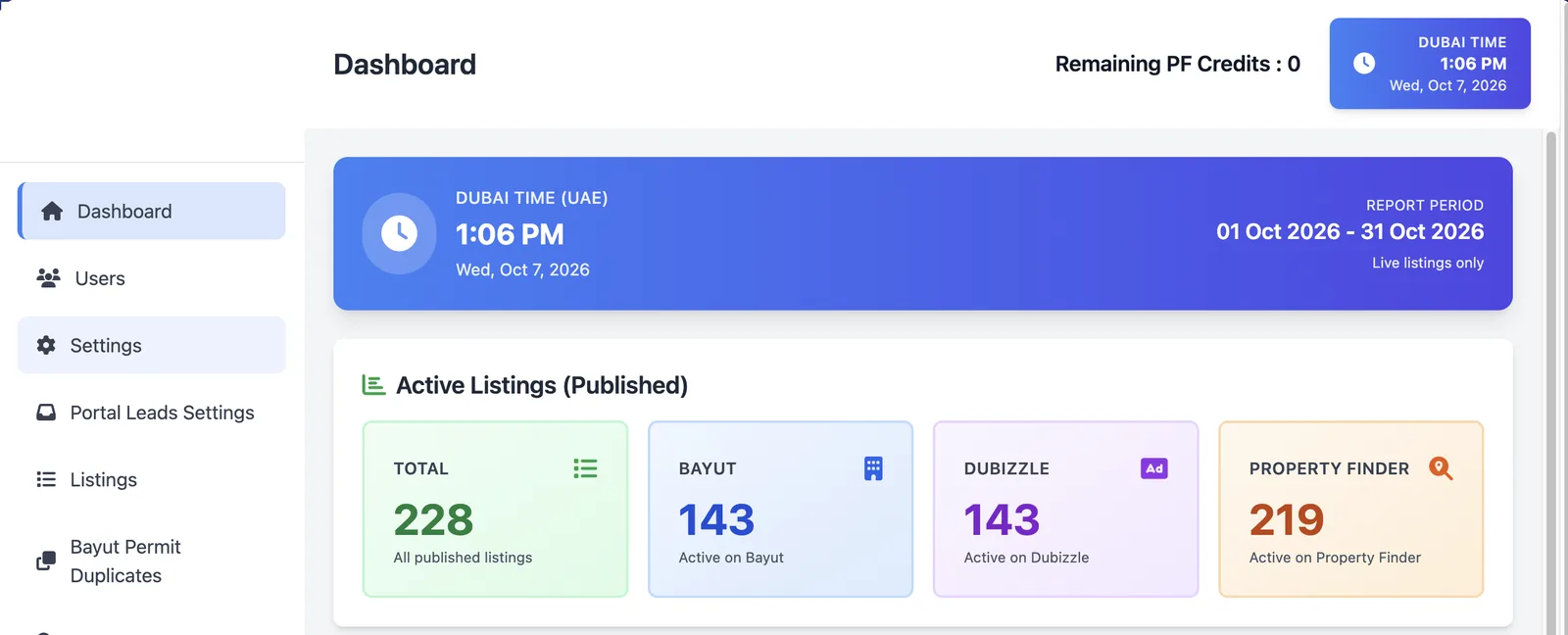The image size is (1568, 635).
Task: Select the Dubizzle active listings card
Action: pos(1065,509)
